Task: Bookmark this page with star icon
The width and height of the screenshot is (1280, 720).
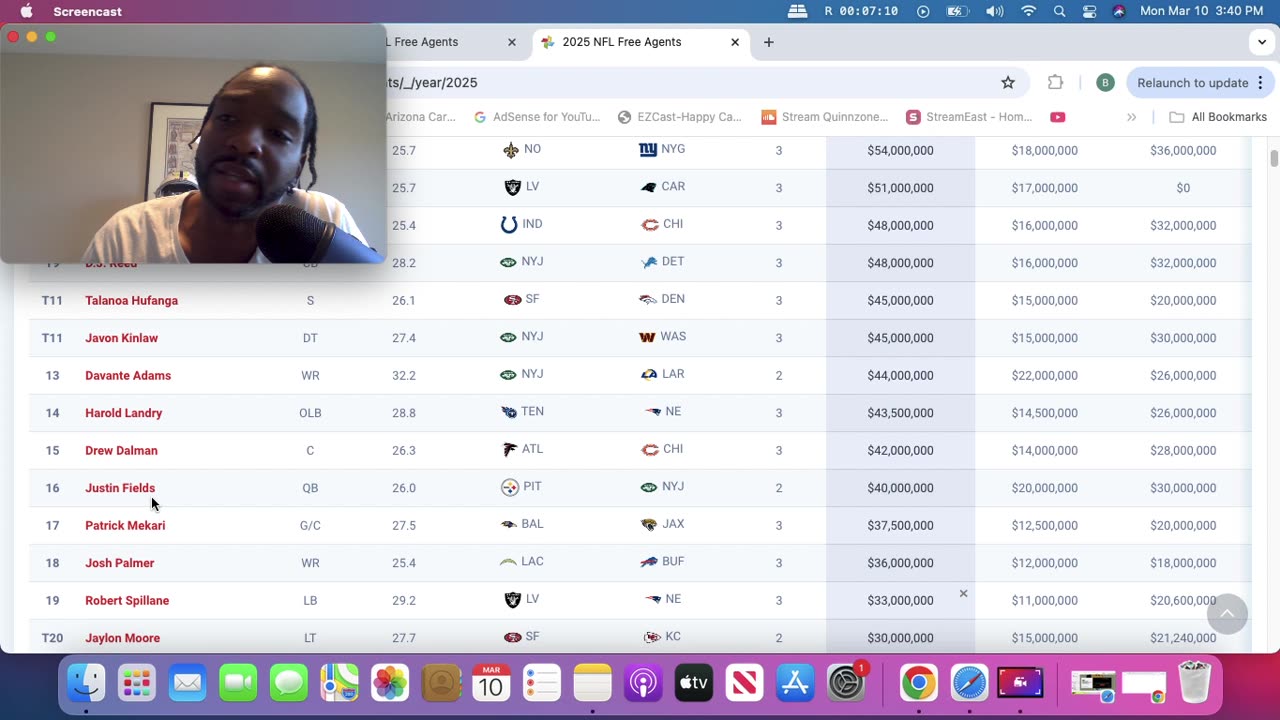Action: pos(1008,83)
